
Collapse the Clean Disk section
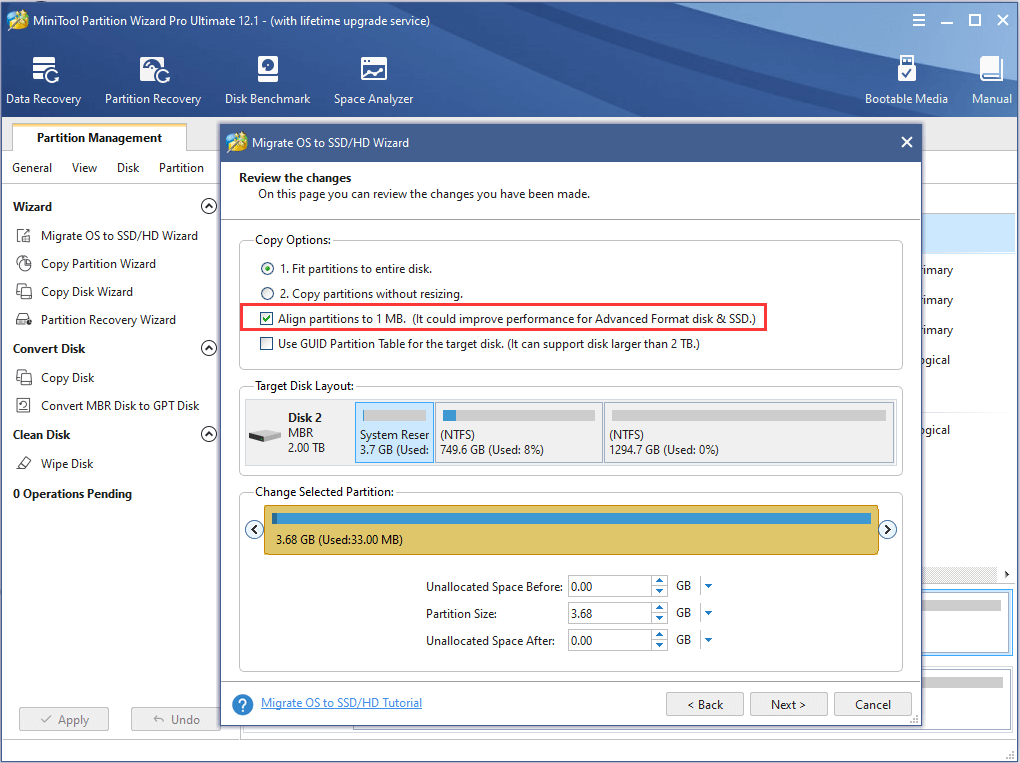(208, 434)
